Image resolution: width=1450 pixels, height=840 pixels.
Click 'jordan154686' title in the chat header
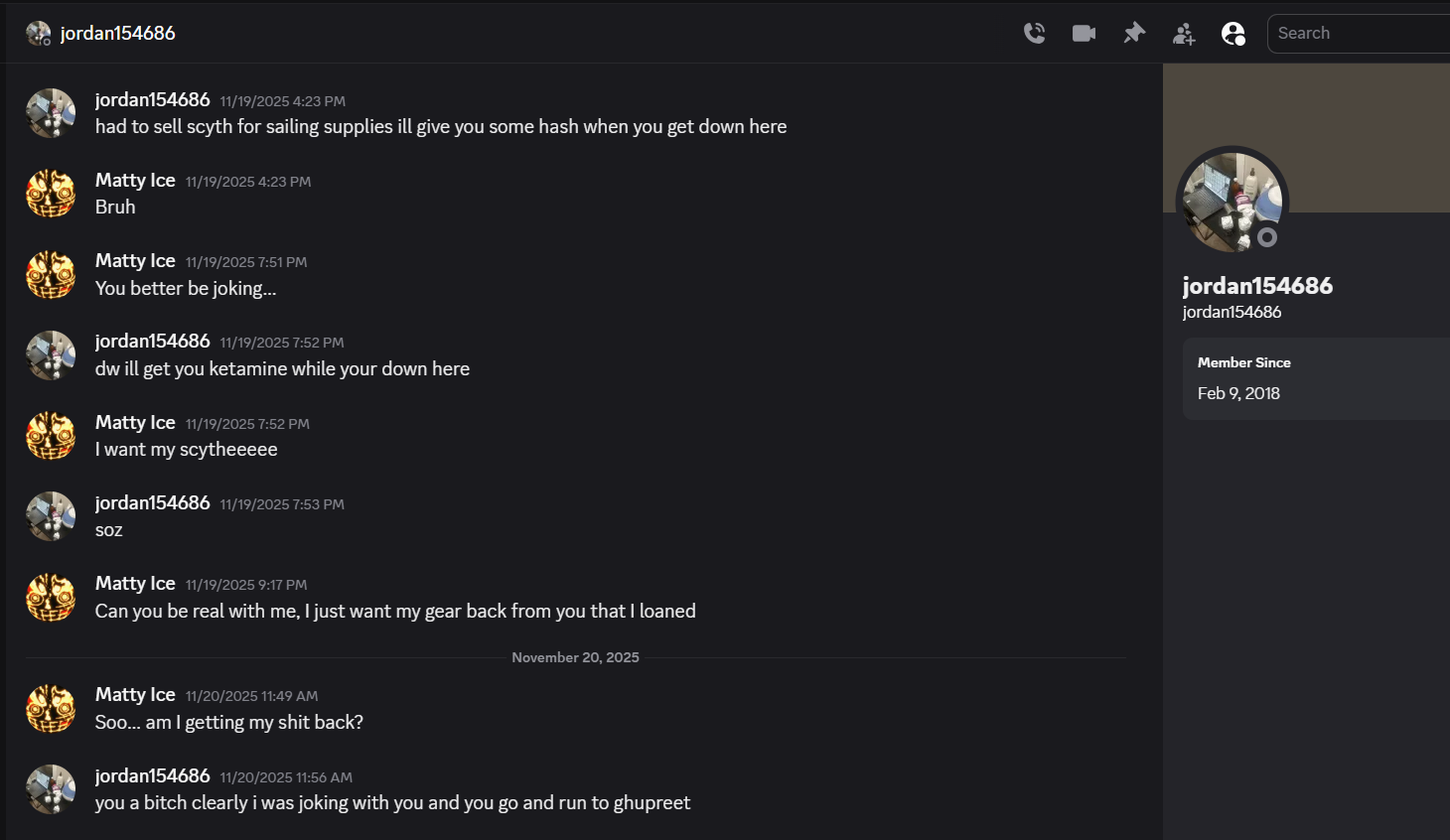[118, 33]
